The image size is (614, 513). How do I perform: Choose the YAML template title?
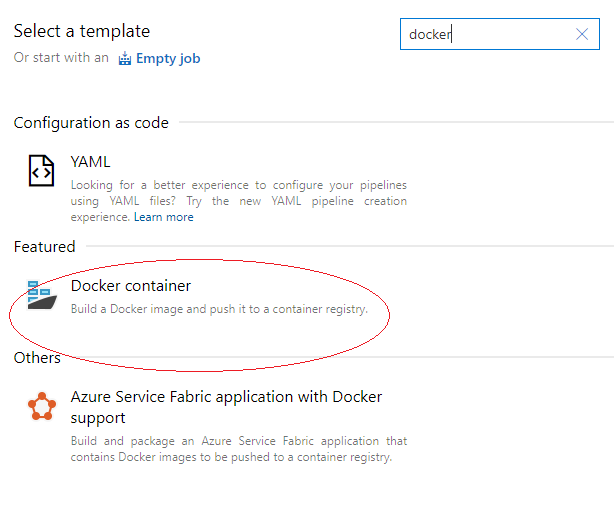(x=90, y=162)
